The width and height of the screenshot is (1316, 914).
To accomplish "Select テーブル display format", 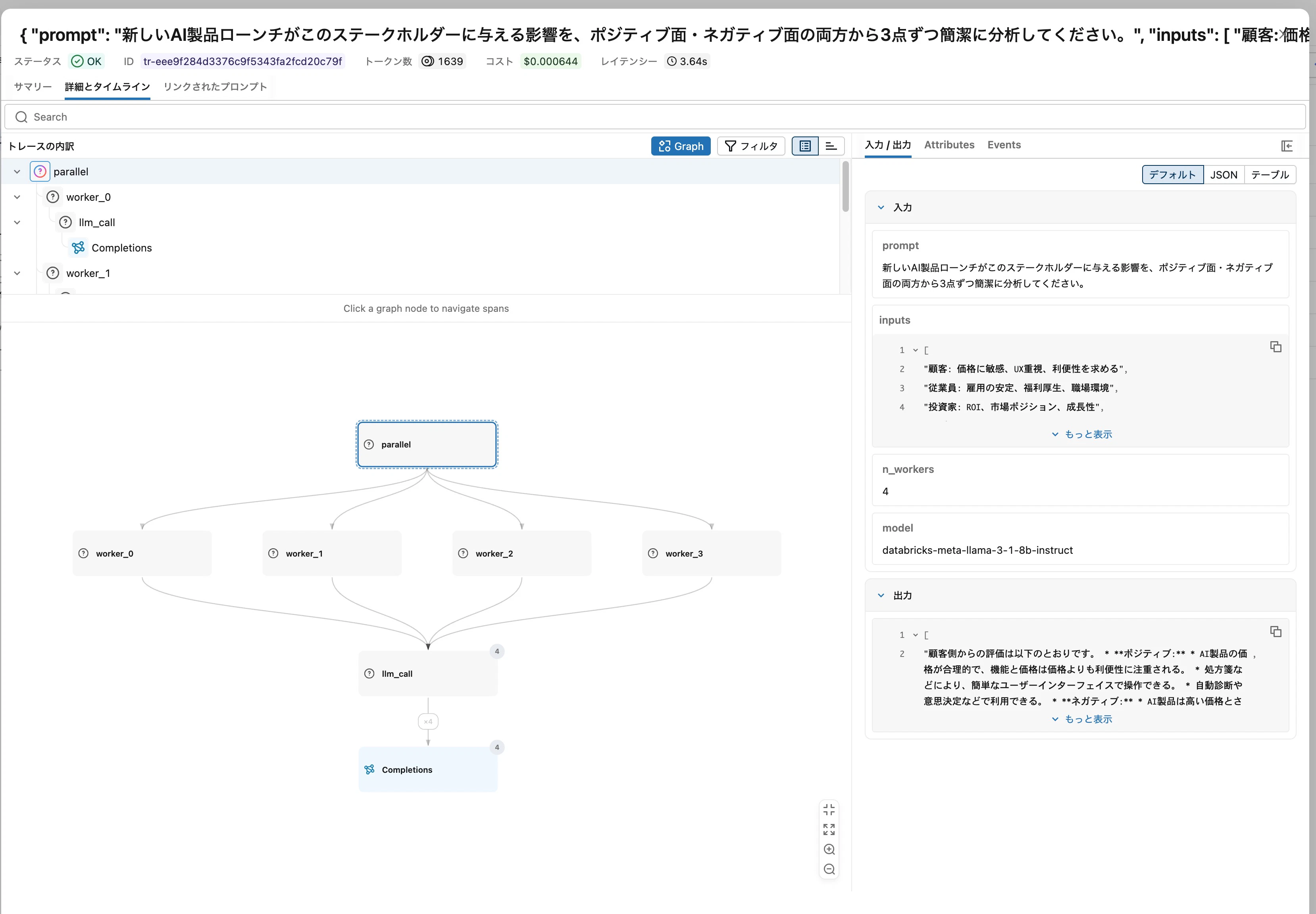I will coord(1270,175).
